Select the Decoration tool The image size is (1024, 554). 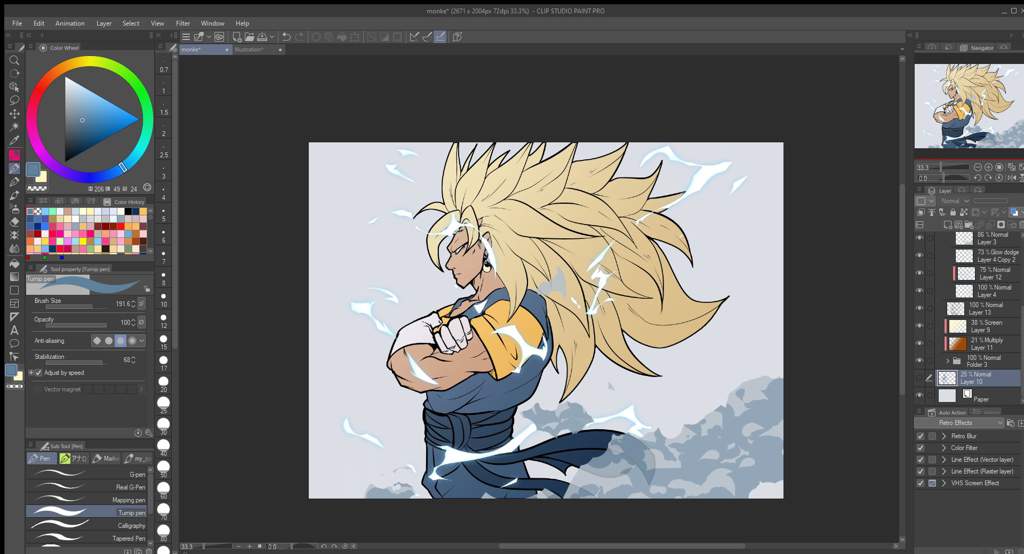click(14, 235)
